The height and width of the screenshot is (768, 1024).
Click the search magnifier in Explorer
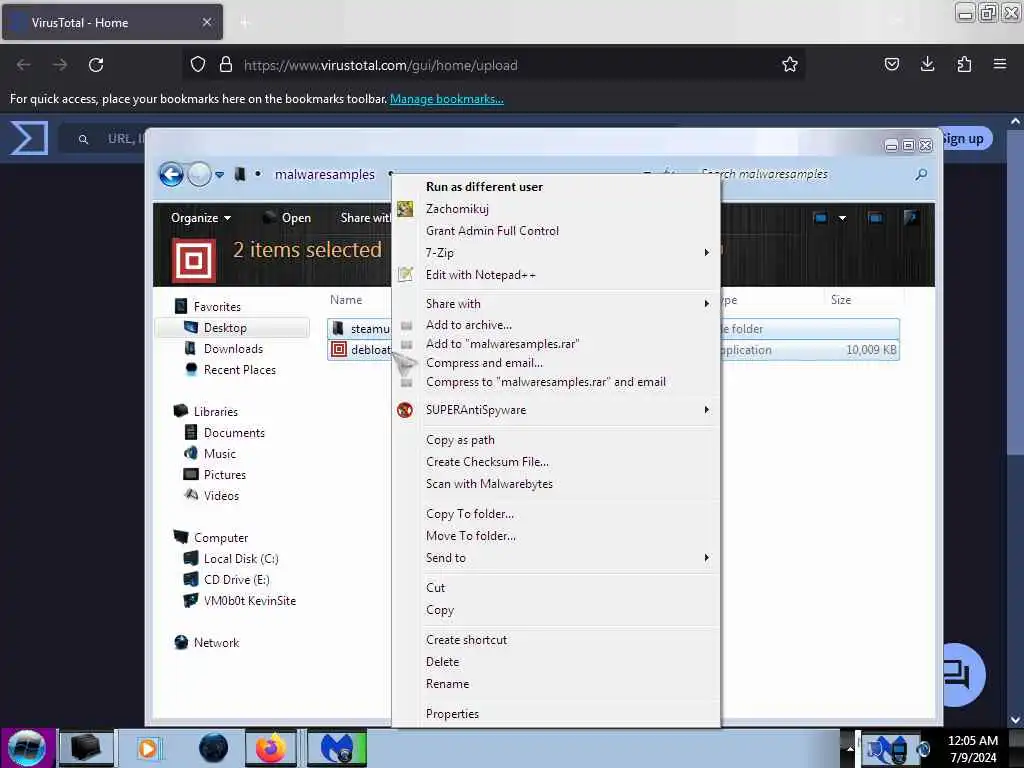pyautogui.click(x=921, y=174)
